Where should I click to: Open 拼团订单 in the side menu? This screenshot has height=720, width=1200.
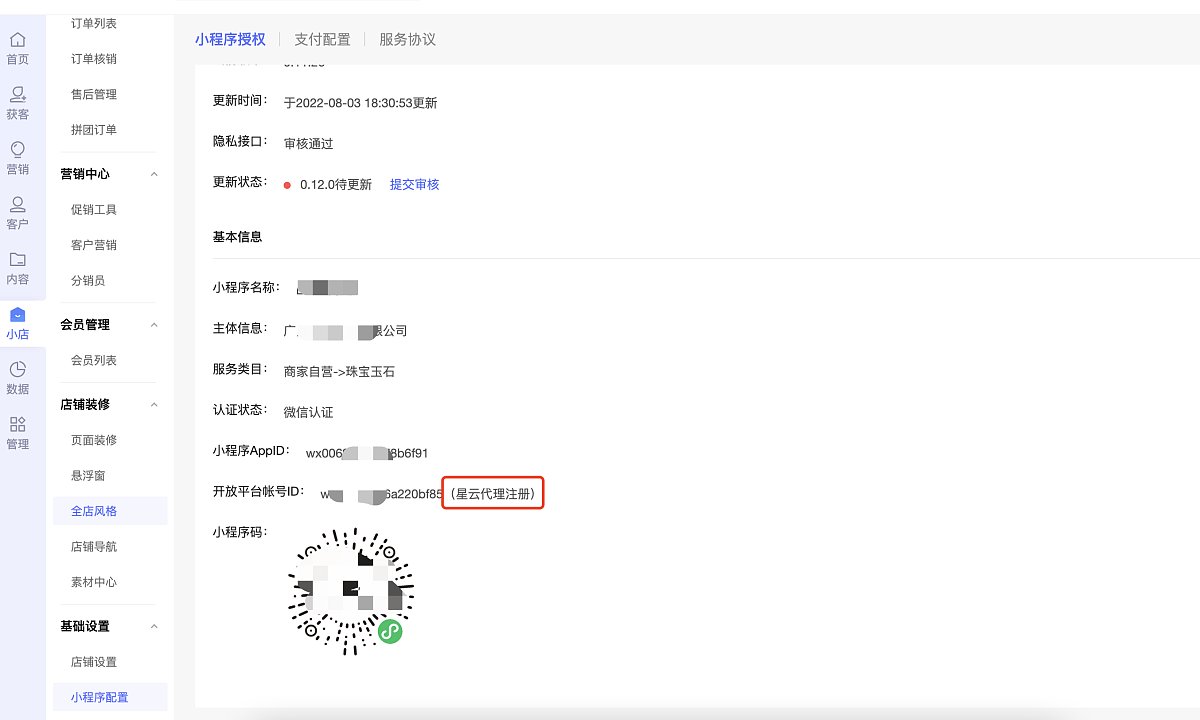click(94, 130)
